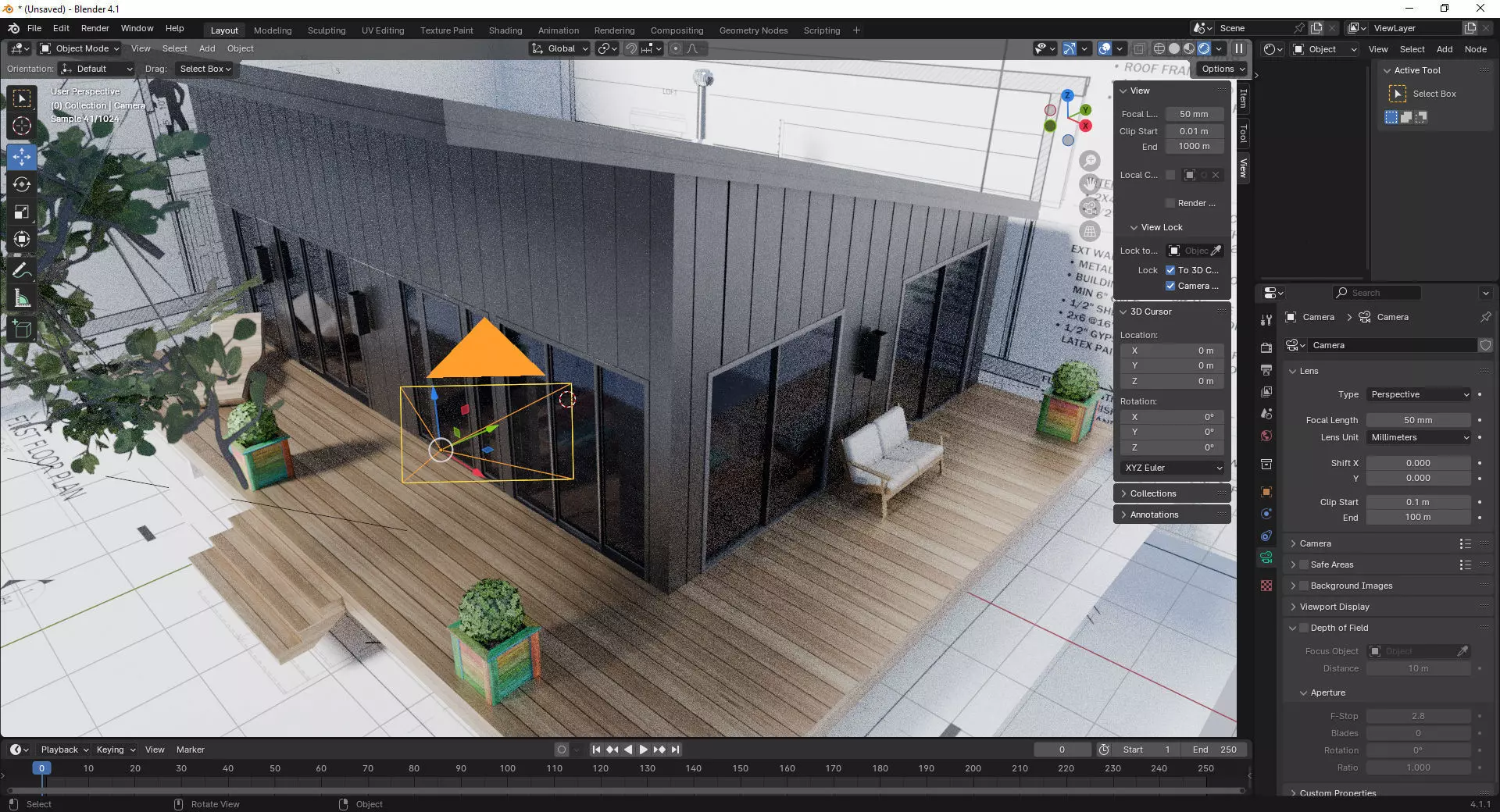Toggle timeline auto keying record button

[561, 750]
